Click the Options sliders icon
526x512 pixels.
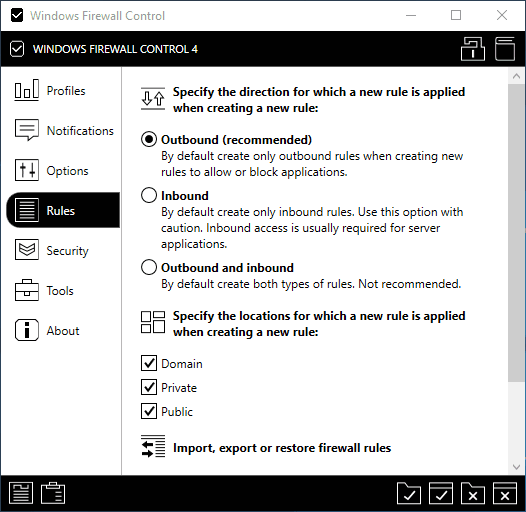tap(27, 170)
